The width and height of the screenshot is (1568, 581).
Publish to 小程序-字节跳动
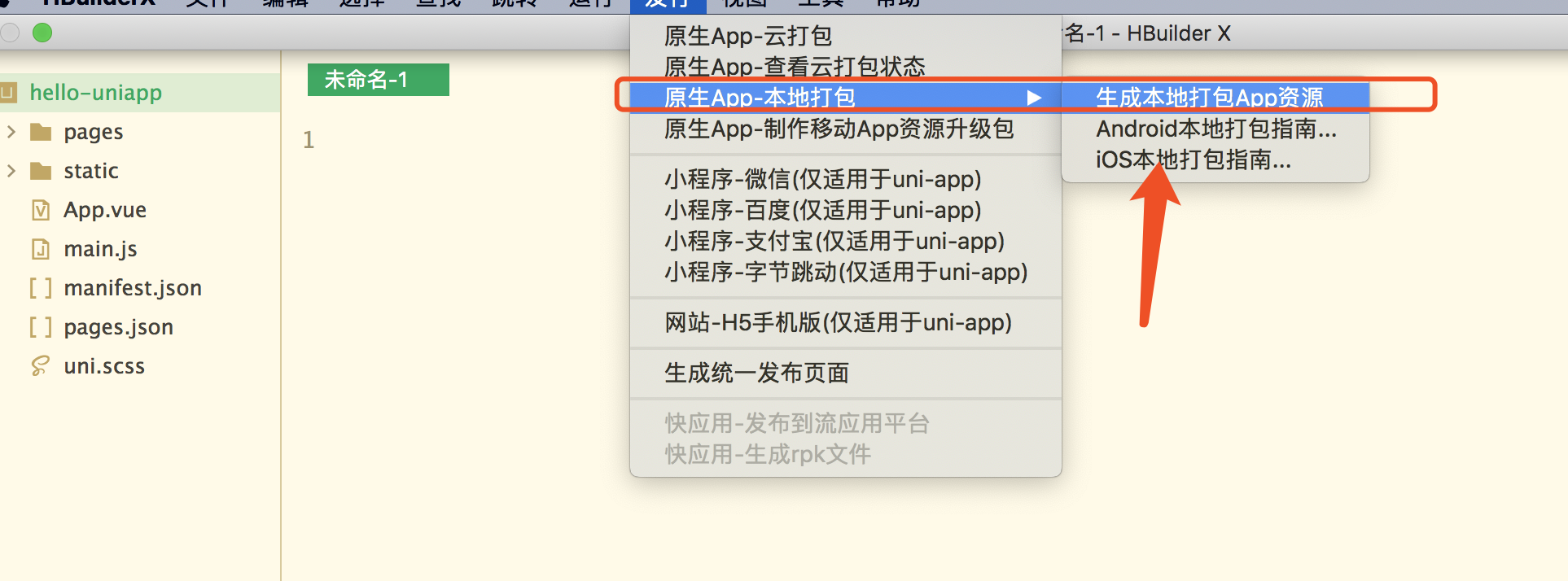(x=846, y=272)
